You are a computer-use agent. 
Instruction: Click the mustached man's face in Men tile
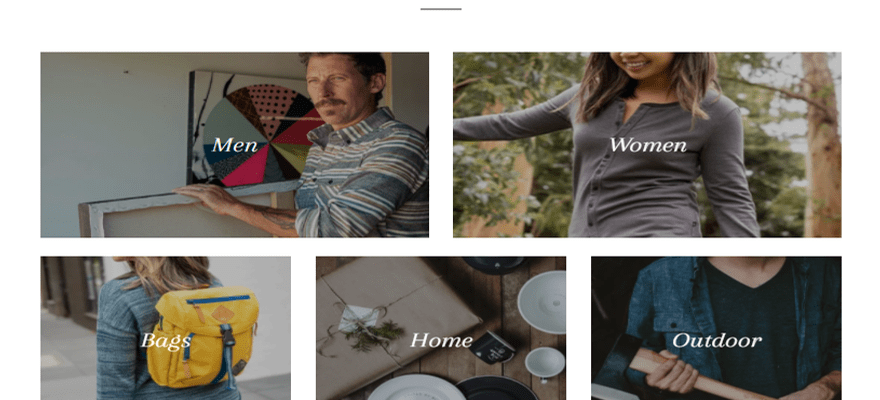338,90
